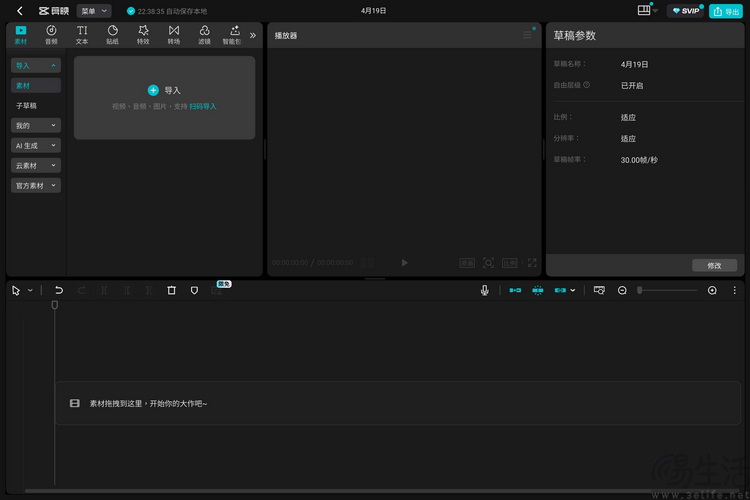
Task: Toggle the auto-snap icon in timeline toolbar
Action: pyautogui.click(x=537, y=290)
